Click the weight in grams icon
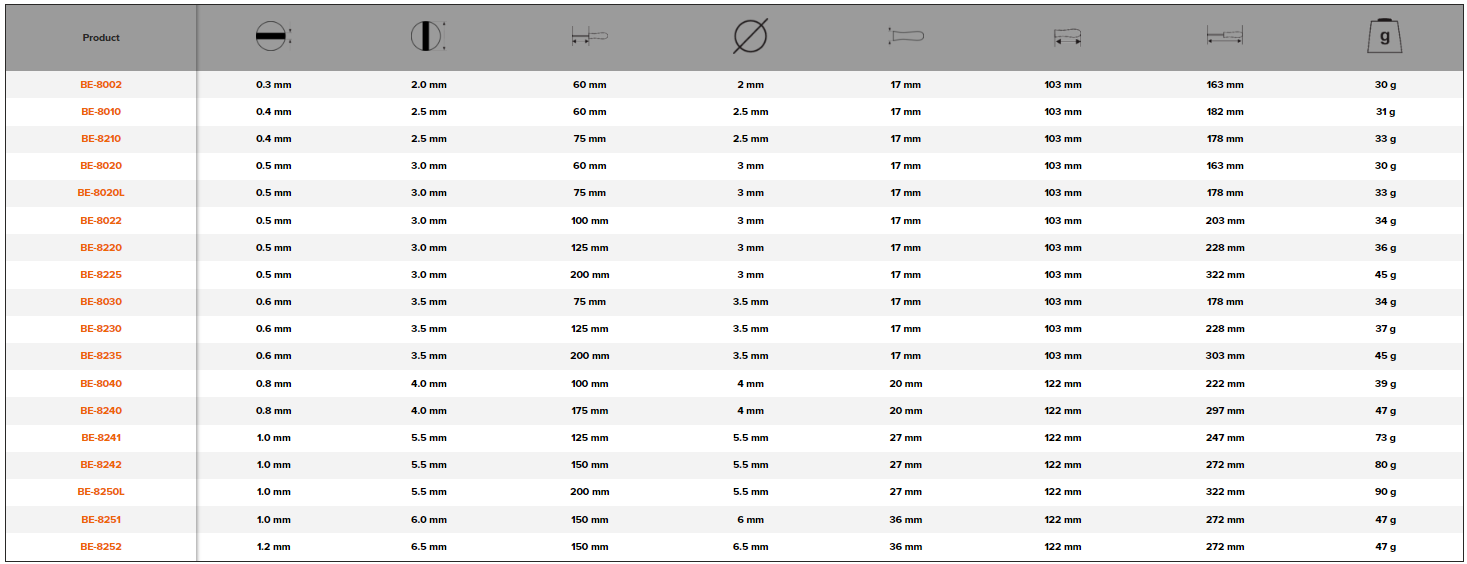Screen dimensions: 1467x564 (1385, 36)
